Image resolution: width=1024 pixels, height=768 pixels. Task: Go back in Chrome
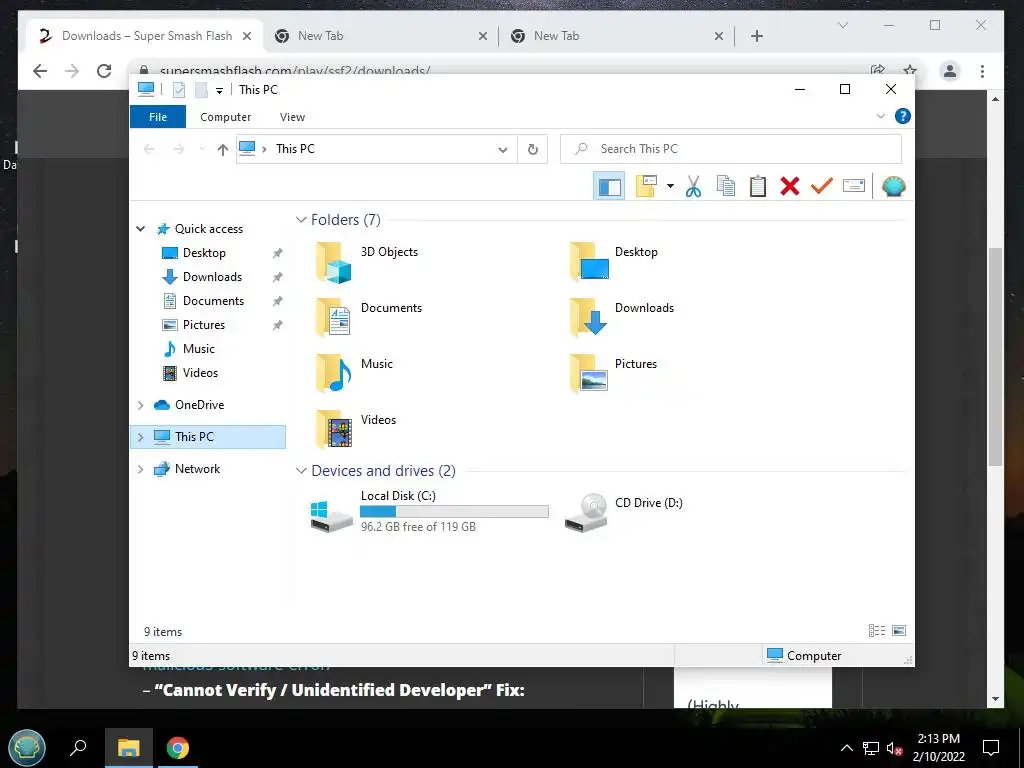coord(40,71)
